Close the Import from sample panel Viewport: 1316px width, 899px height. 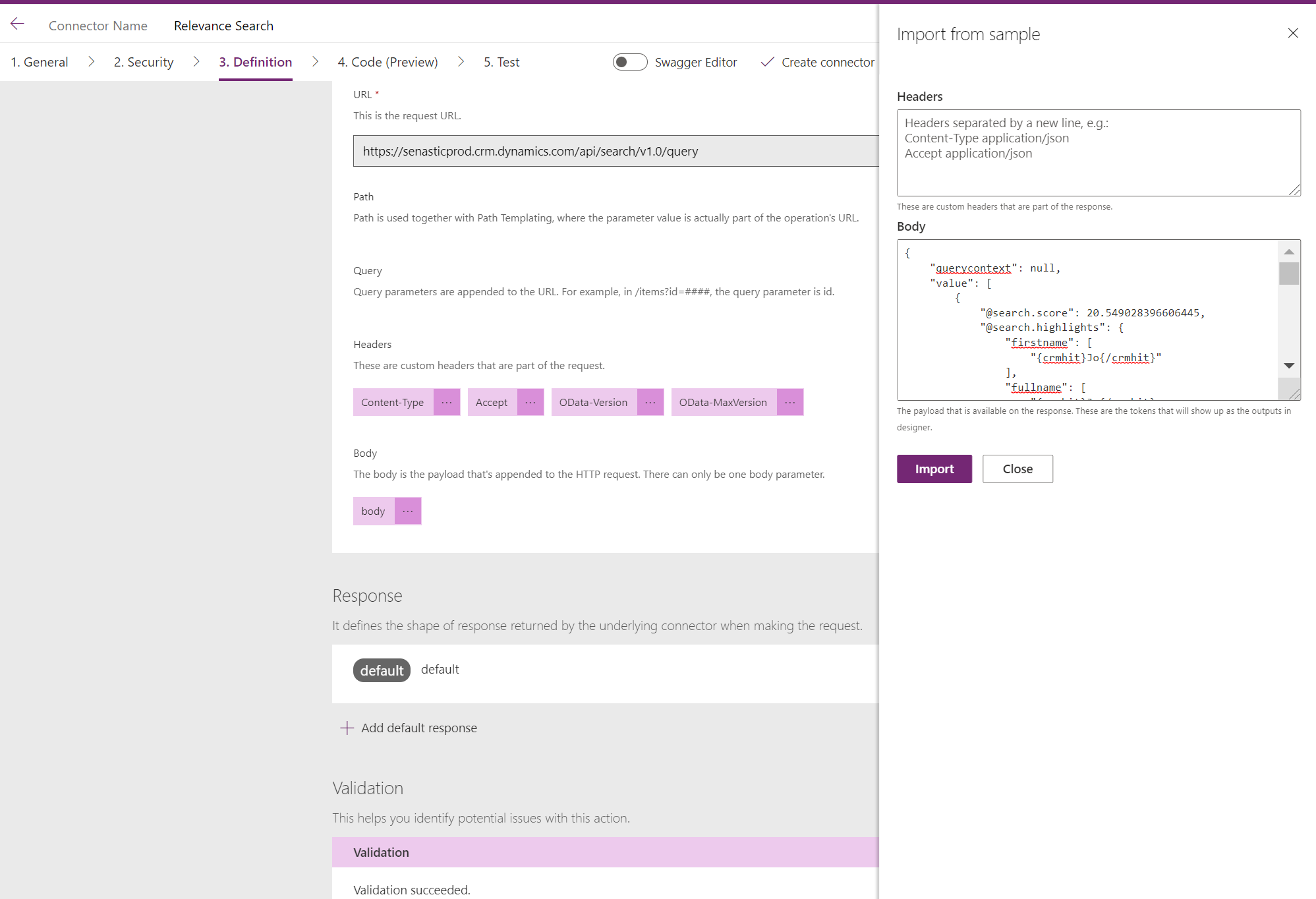[1292, 34]
